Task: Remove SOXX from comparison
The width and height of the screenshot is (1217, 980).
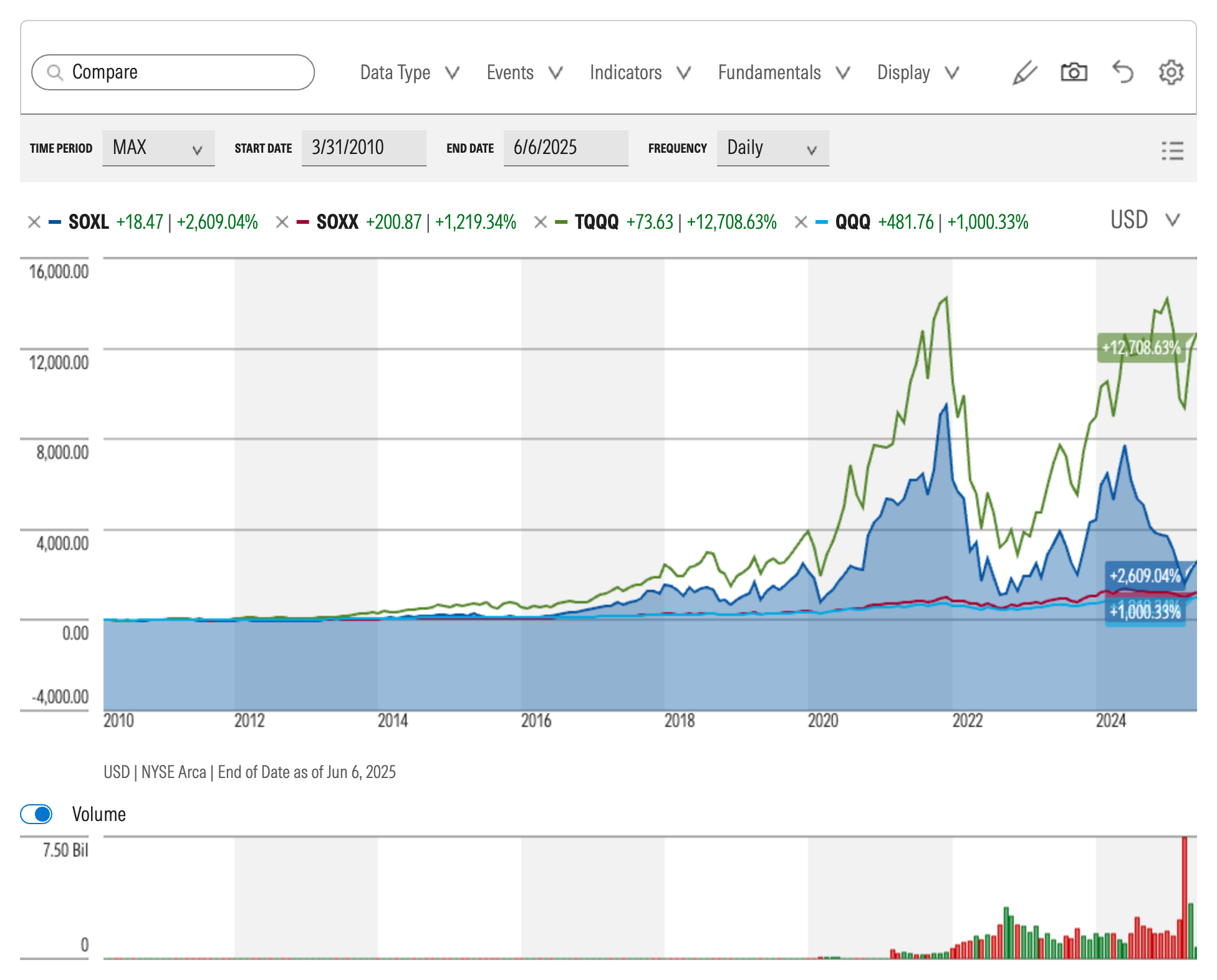Action: pos(282,222)
